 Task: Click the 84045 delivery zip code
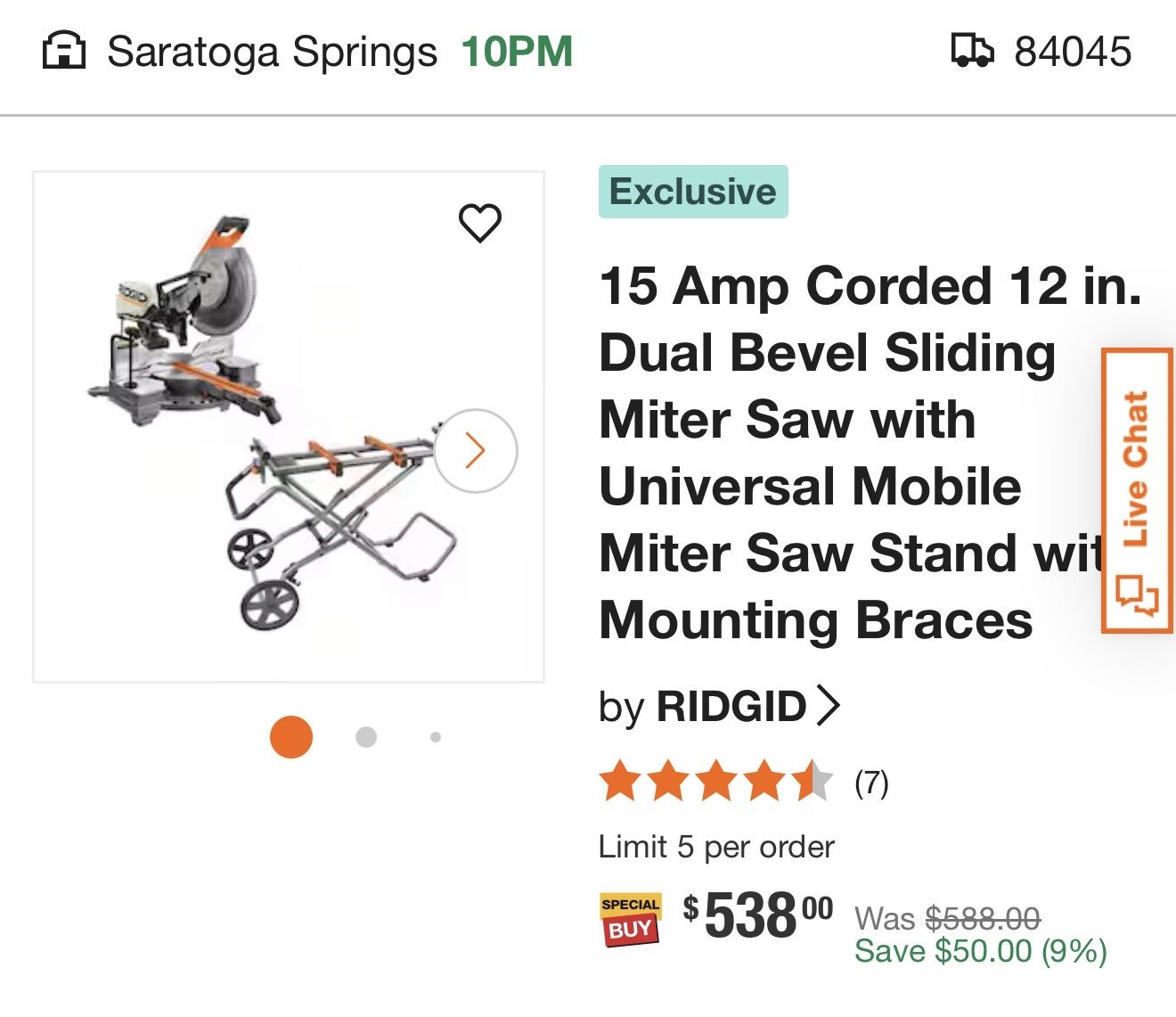pos(1072,51)
